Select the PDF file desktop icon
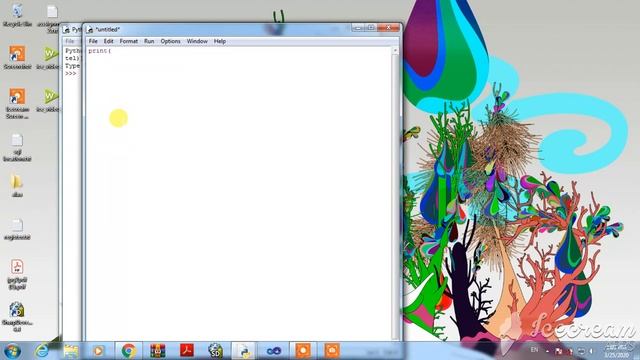The height and width of the screenshot is (360, 640). pyautogui.click(x=17, y=274)
